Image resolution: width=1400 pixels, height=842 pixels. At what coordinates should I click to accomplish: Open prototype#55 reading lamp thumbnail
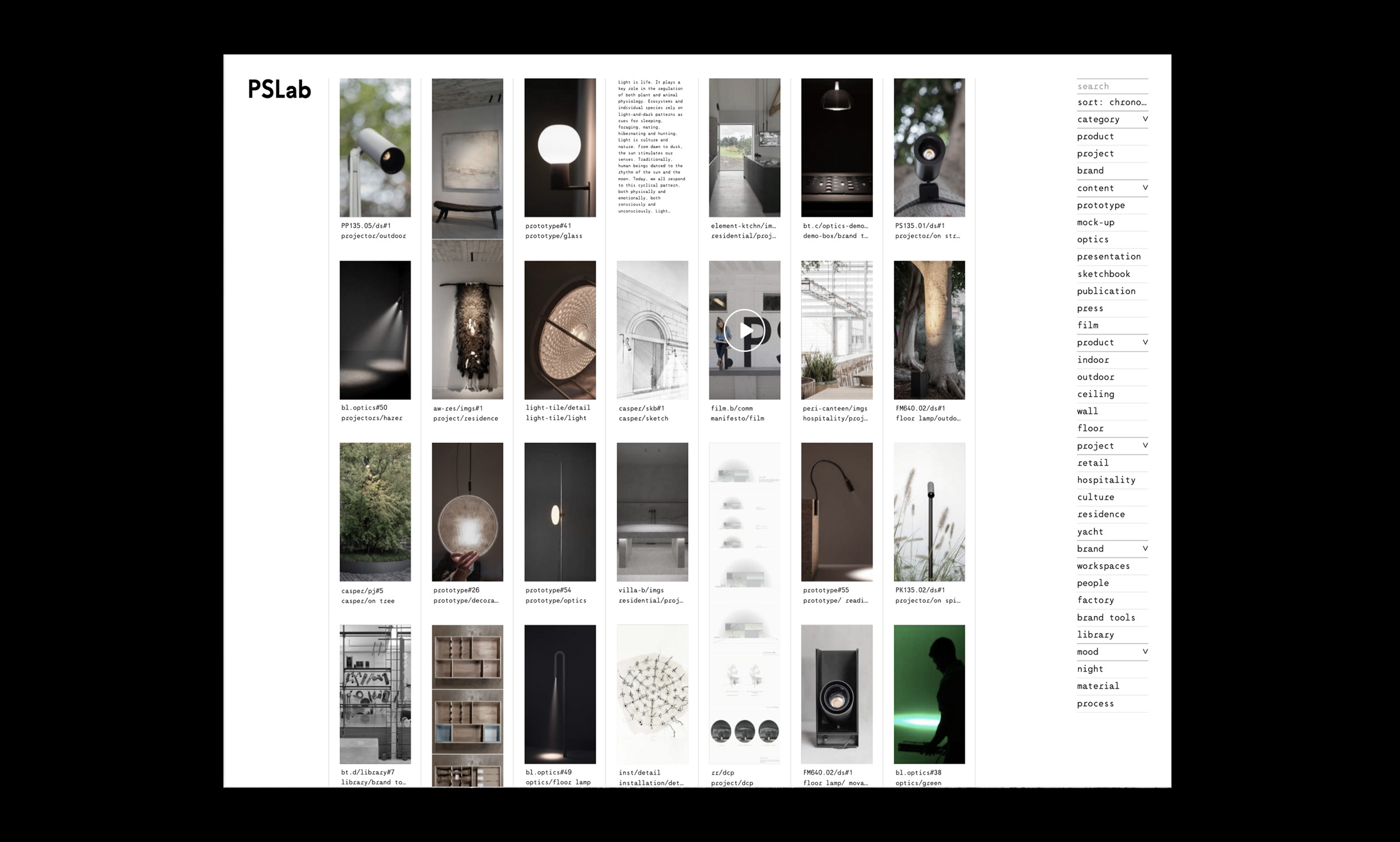pyautogui.click(x=837, y=512)
